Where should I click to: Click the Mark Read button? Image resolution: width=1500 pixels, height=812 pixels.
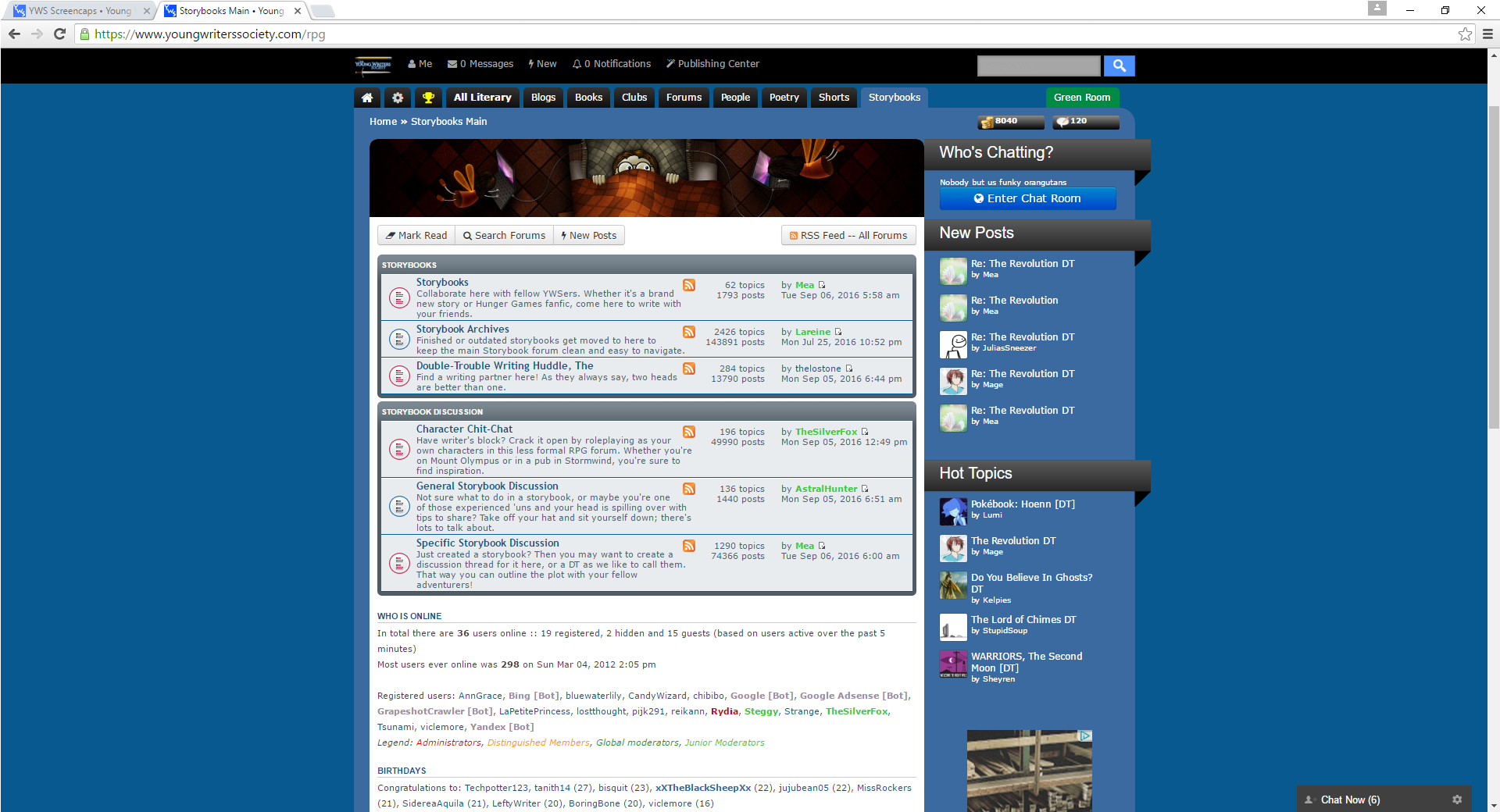[x=416, y=235]
